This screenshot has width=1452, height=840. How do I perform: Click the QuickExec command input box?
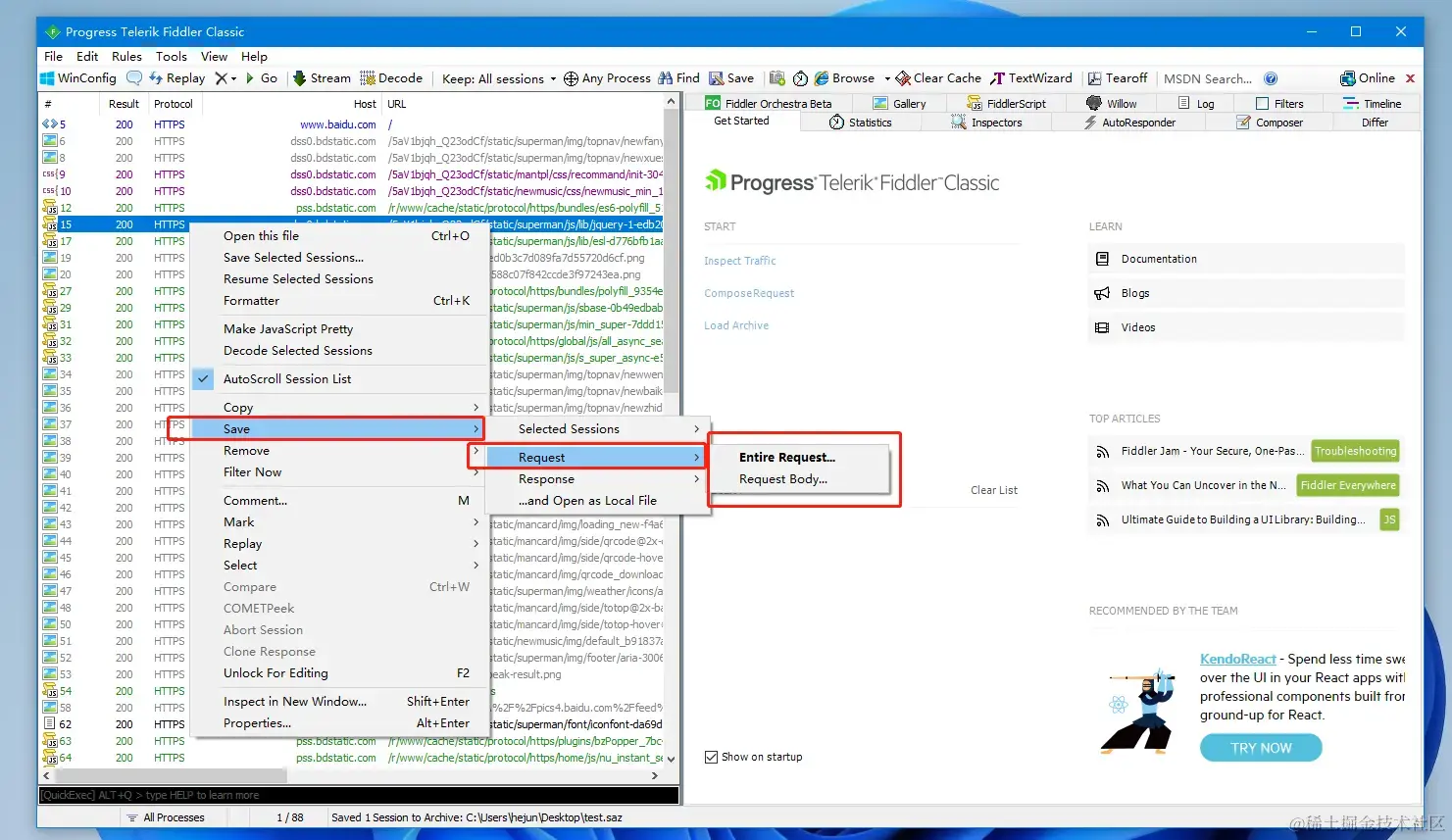point(358,795)
